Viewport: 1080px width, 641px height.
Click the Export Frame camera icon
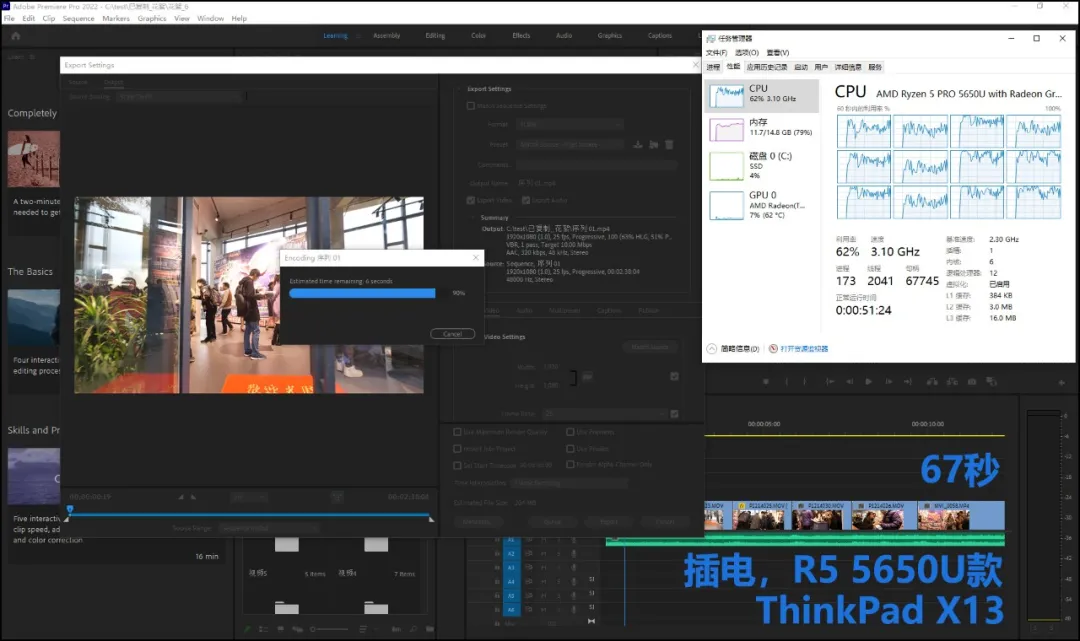tap(972, 381)
